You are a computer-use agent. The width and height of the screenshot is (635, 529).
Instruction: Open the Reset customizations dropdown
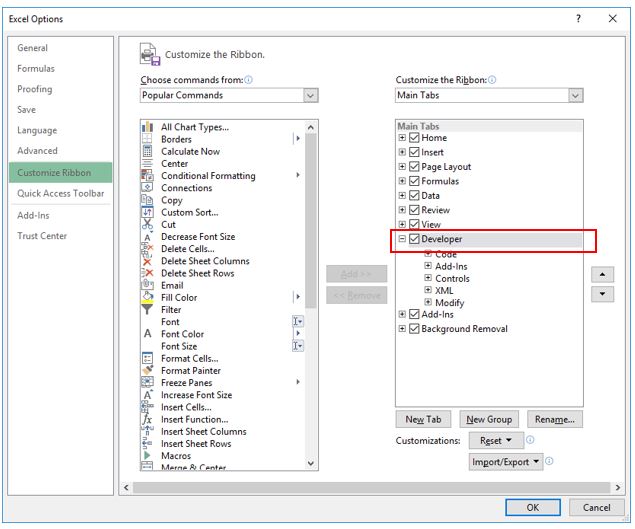(x=496, y=440)
